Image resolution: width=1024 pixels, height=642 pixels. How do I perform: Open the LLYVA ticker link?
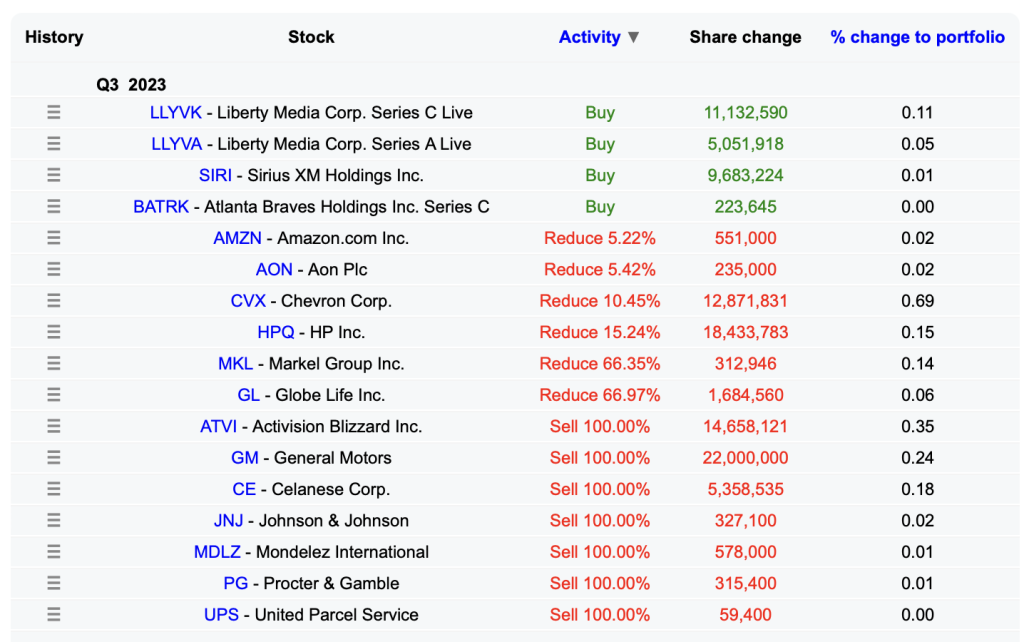point(176,144)
